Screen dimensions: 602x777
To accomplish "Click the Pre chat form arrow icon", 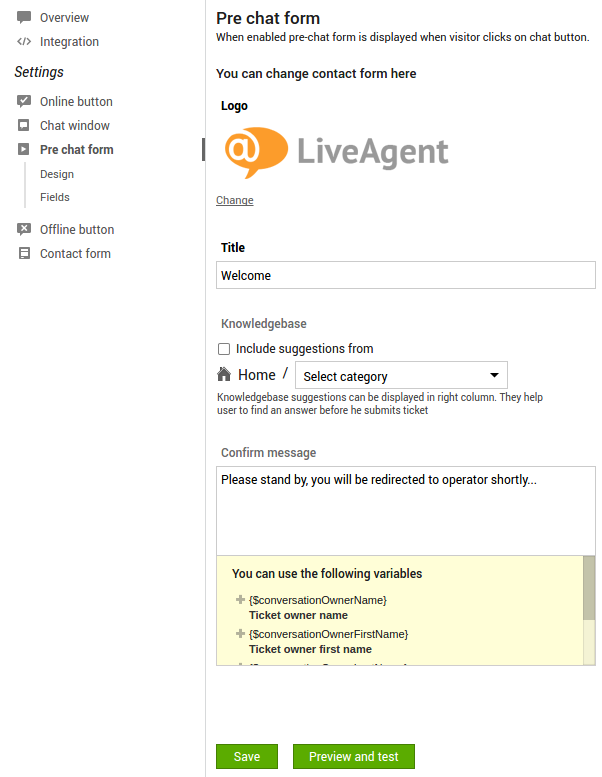I will click(x=24, y=149).
